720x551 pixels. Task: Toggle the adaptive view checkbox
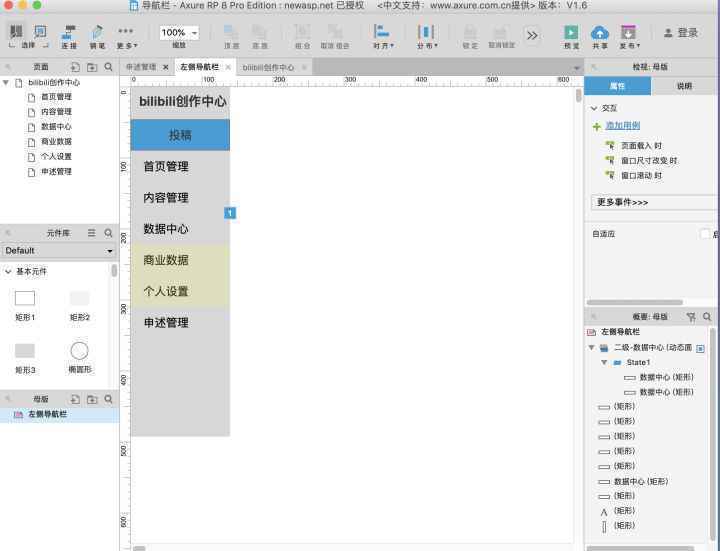704,234
